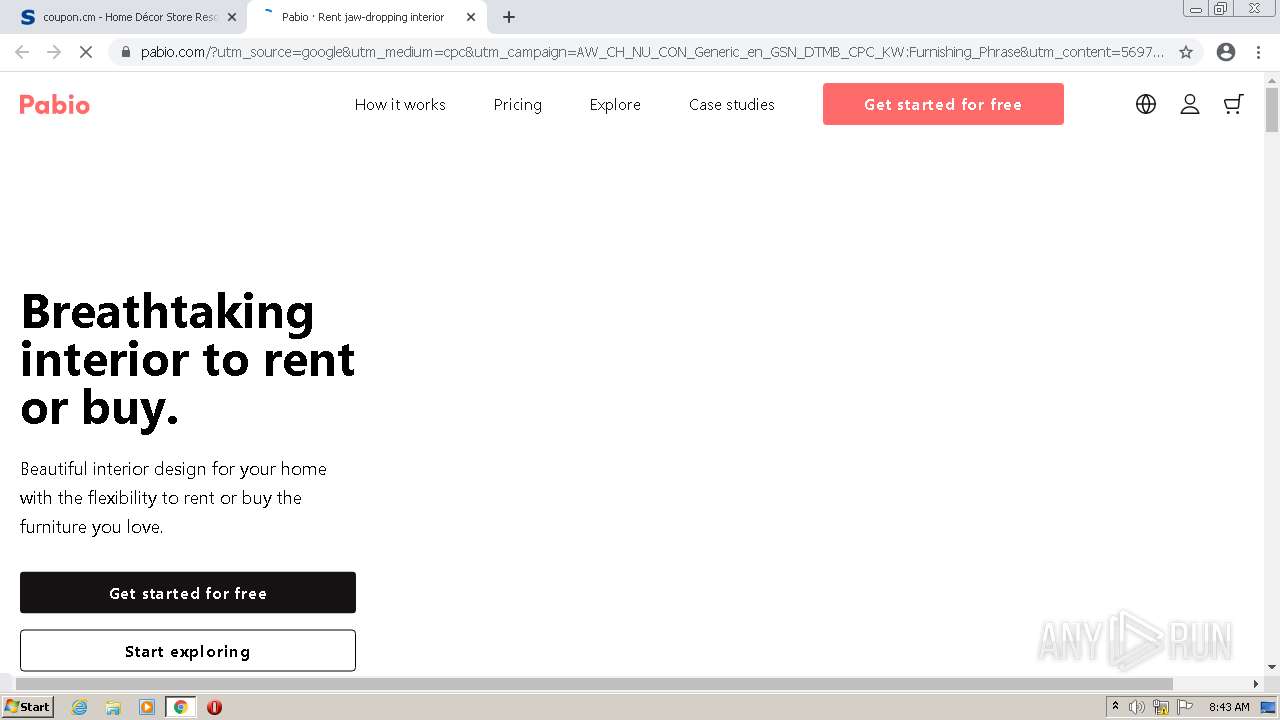Show hidden tray icons arrow
Screen dimensions: 1280x720
[x=1115, y=706]
